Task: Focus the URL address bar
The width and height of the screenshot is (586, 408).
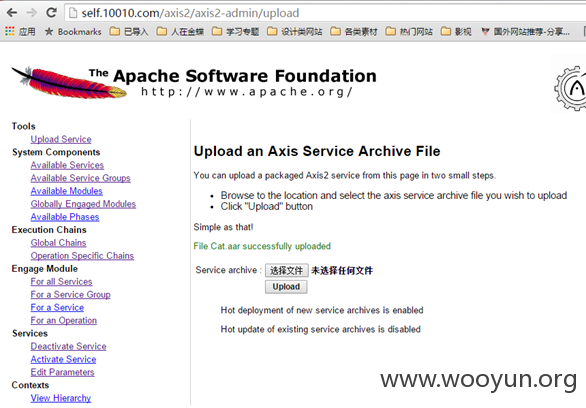Action: click(325, 13)
